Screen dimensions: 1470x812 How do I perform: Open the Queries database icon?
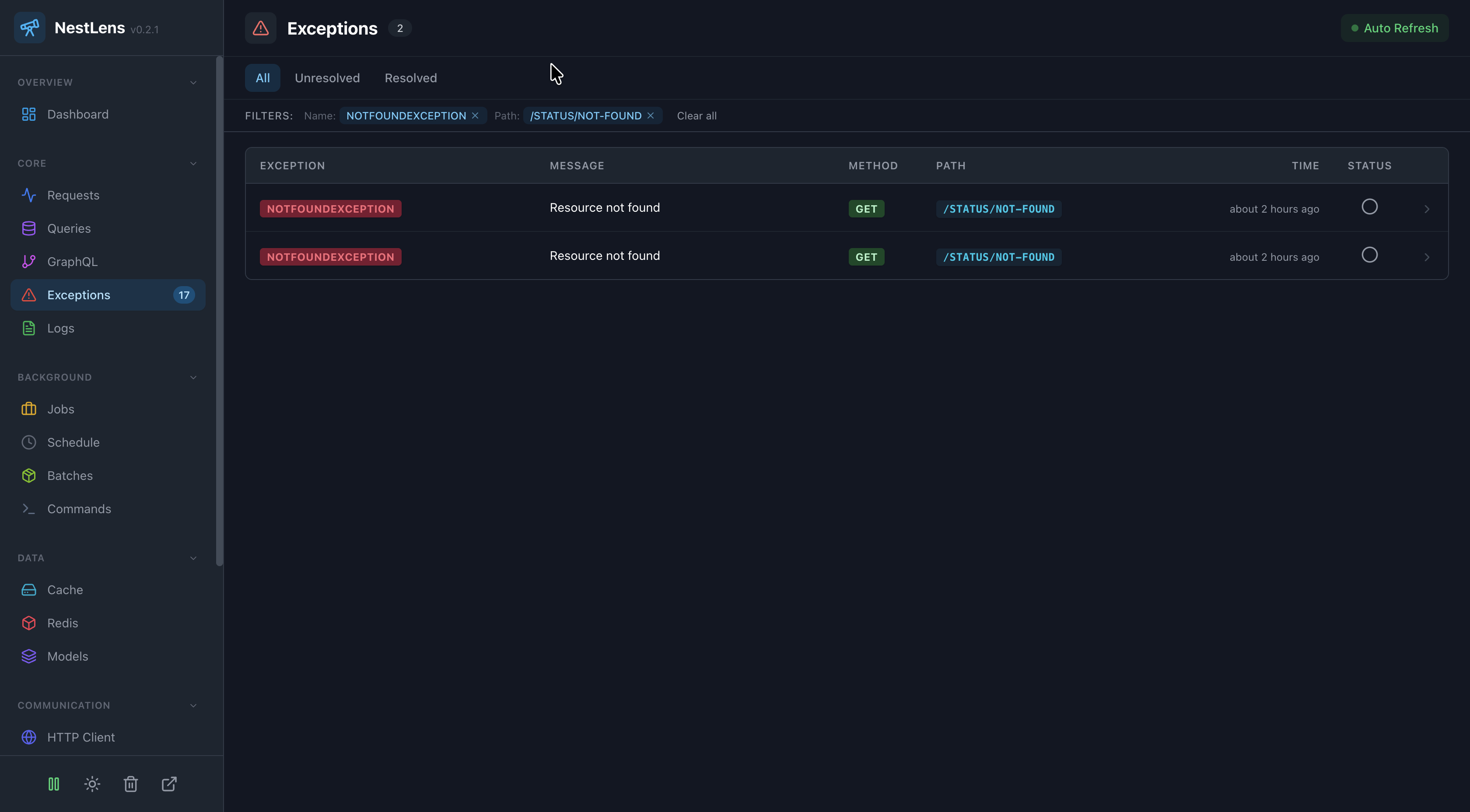tap(28, 228)
